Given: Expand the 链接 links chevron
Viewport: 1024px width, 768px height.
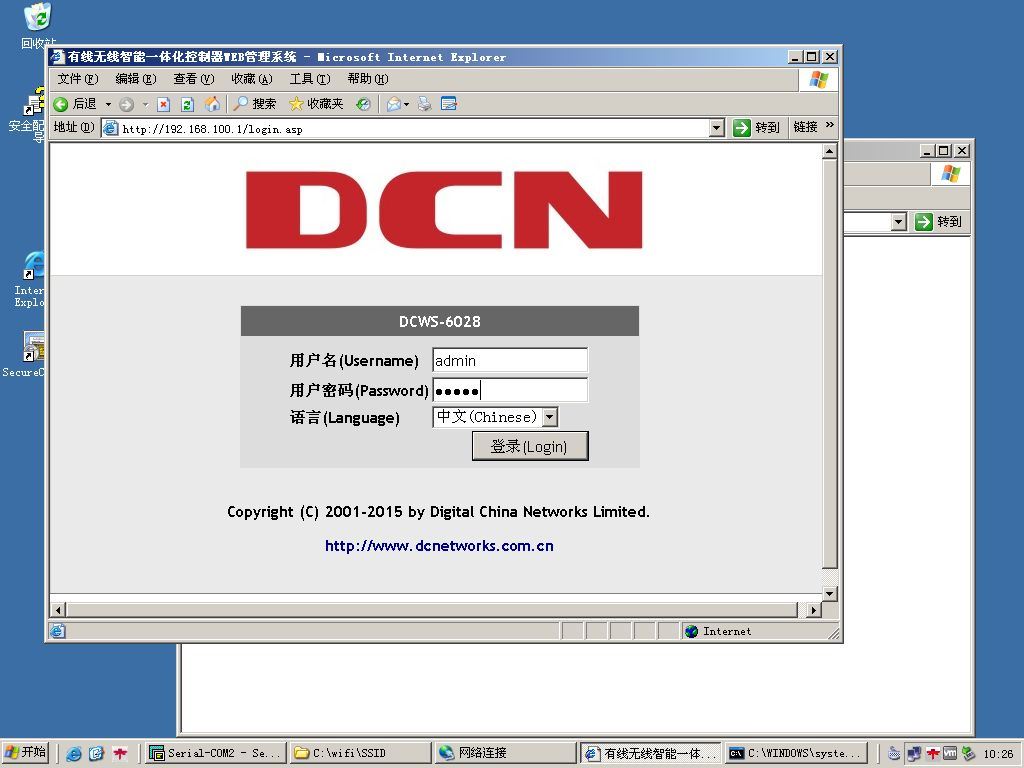Looking at the screenshot, I should 830,125.
